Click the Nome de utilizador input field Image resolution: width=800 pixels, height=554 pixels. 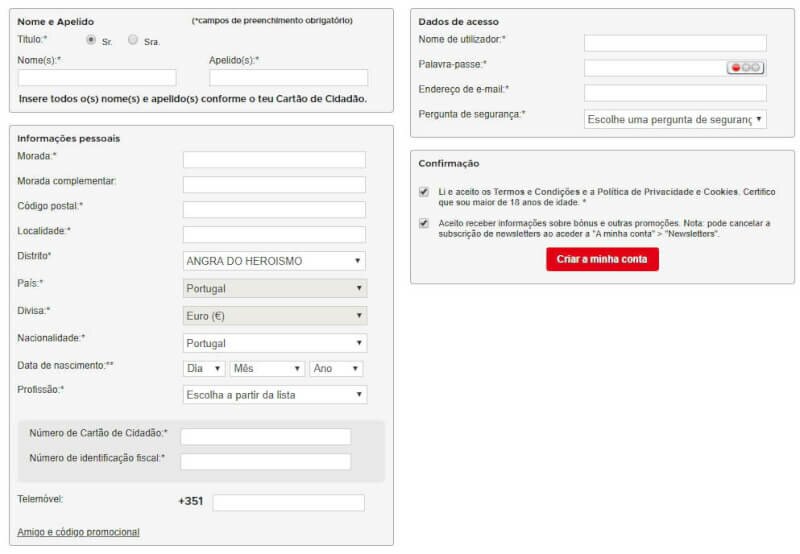click(x=675, y=43)
